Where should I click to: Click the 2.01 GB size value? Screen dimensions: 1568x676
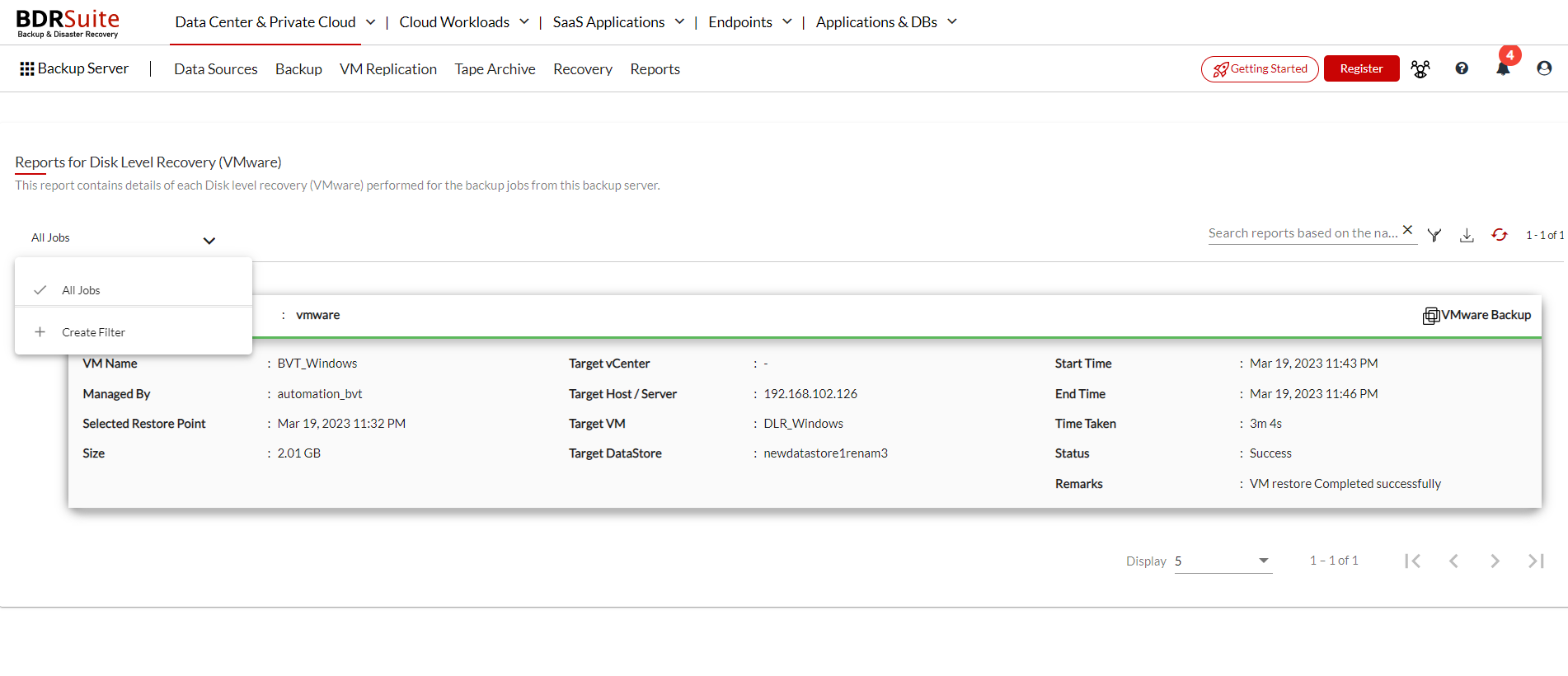click(x=299, y=453)
